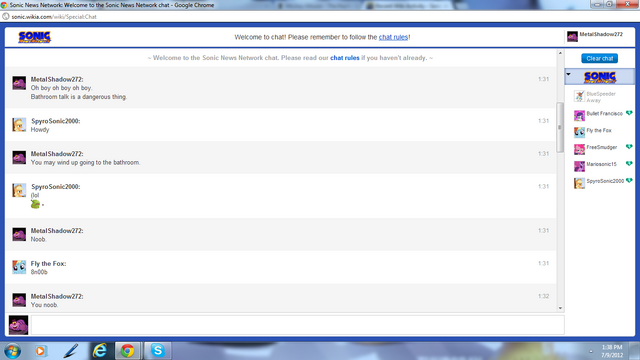The image size is (640, 360).
Task: Click the site info icon in address bar
Action: [x=6, y=17]
